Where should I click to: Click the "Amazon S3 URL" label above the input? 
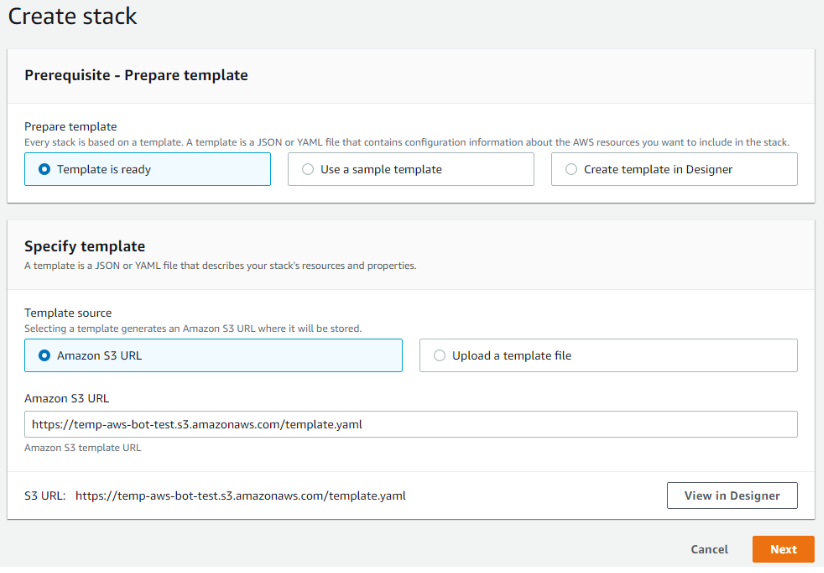(66, 398)
